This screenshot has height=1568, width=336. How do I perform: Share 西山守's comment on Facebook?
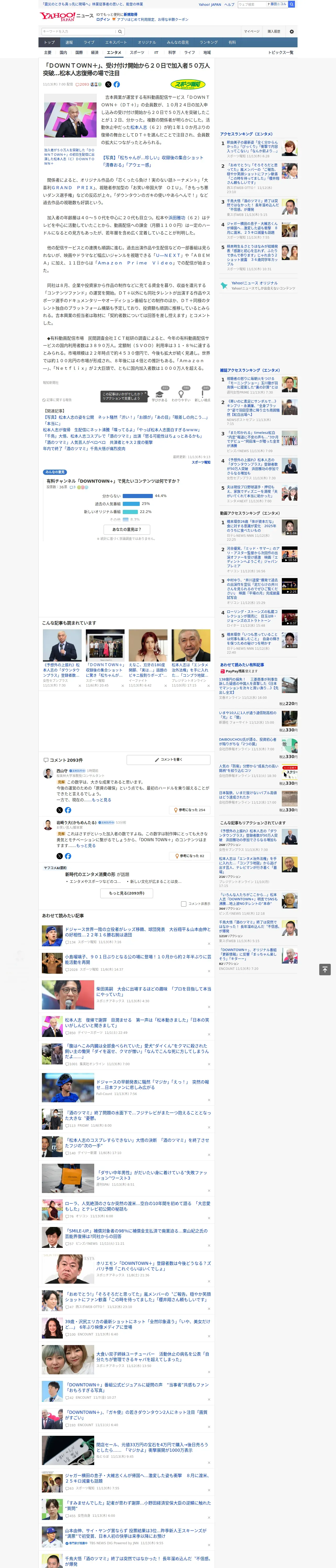coord(68,810)
